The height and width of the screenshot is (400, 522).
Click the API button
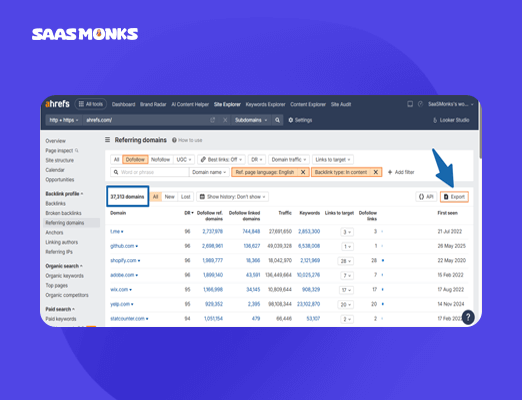(x=426, y=197)
